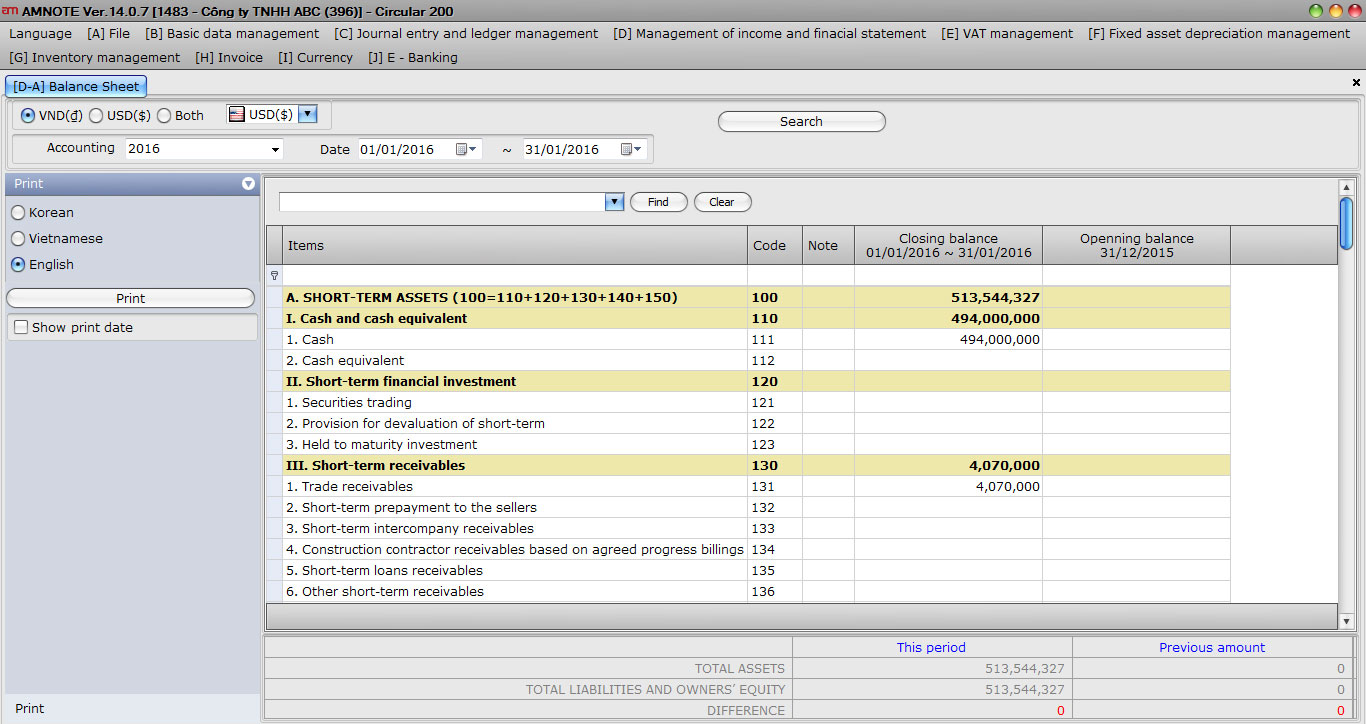This screenshot has height=724, width=1366.
Task: Click the vertical scrollbar thumb
Action: coord(1346,222)
